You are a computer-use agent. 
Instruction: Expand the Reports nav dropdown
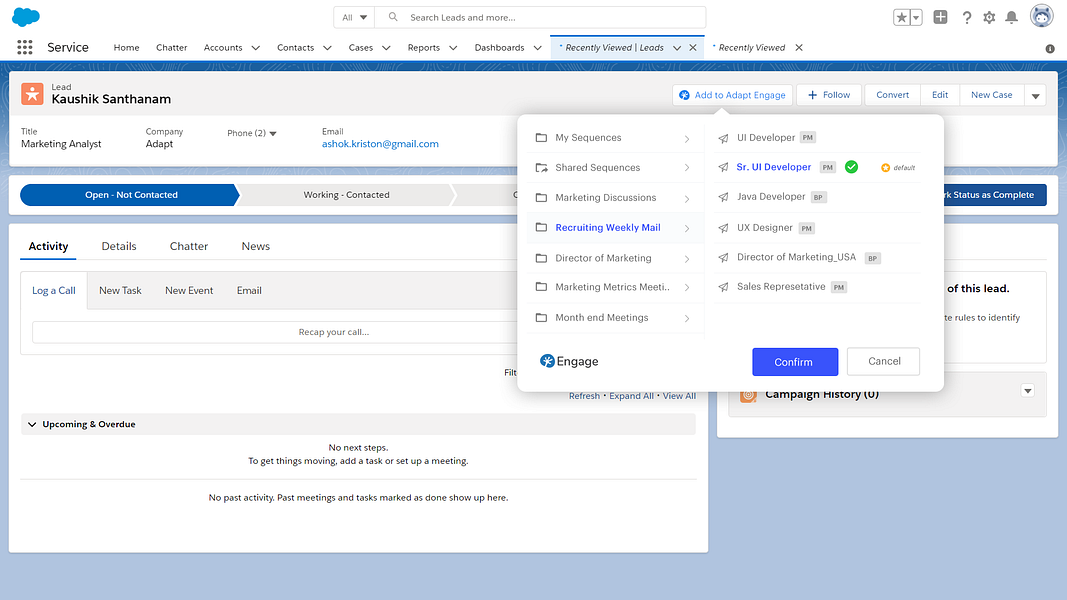(453, 48)
